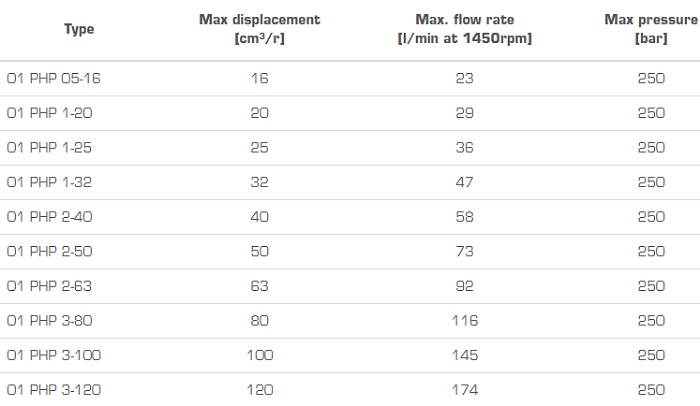700x406 pixels.
Task: Select the 01 PHP 2-50 type cell
Action: [x=50, y=251]
